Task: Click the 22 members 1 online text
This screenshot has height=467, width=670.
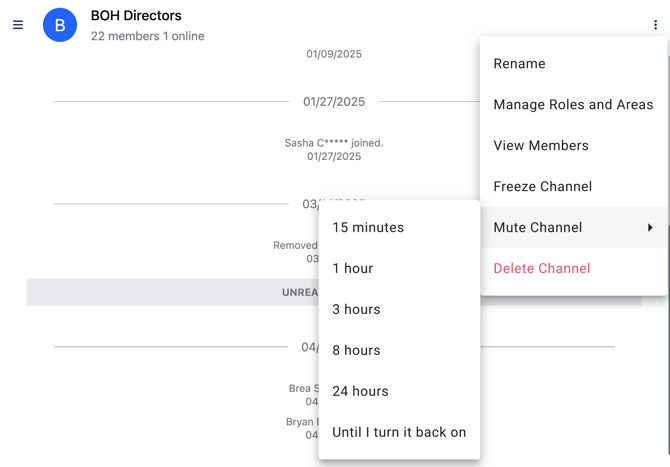Action: [147, 36]
